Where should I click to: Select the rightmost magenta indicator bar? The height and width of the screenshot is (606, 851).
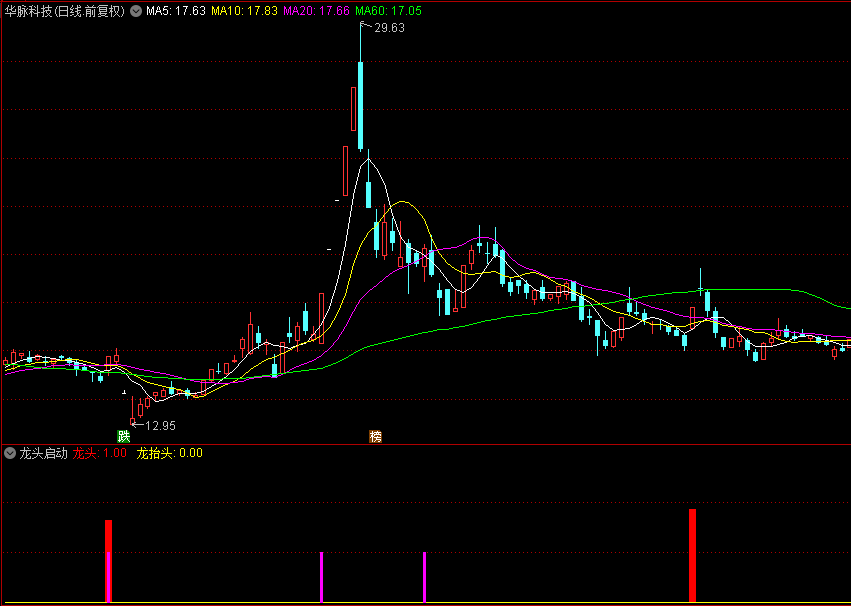coord(424,577)
